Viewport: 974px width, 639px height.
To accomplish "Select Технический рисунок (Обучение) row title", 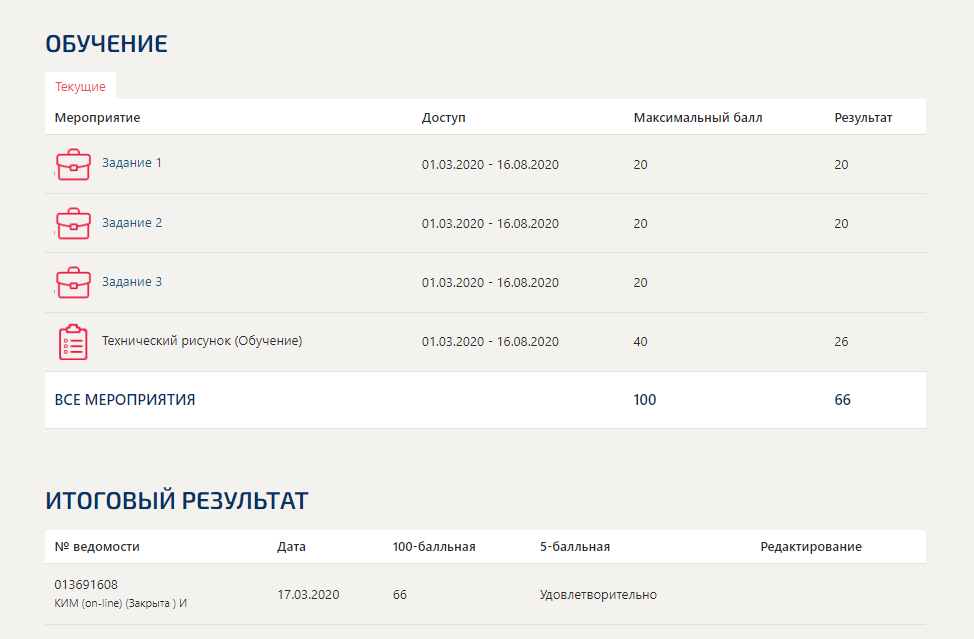I will pos(202,340).
